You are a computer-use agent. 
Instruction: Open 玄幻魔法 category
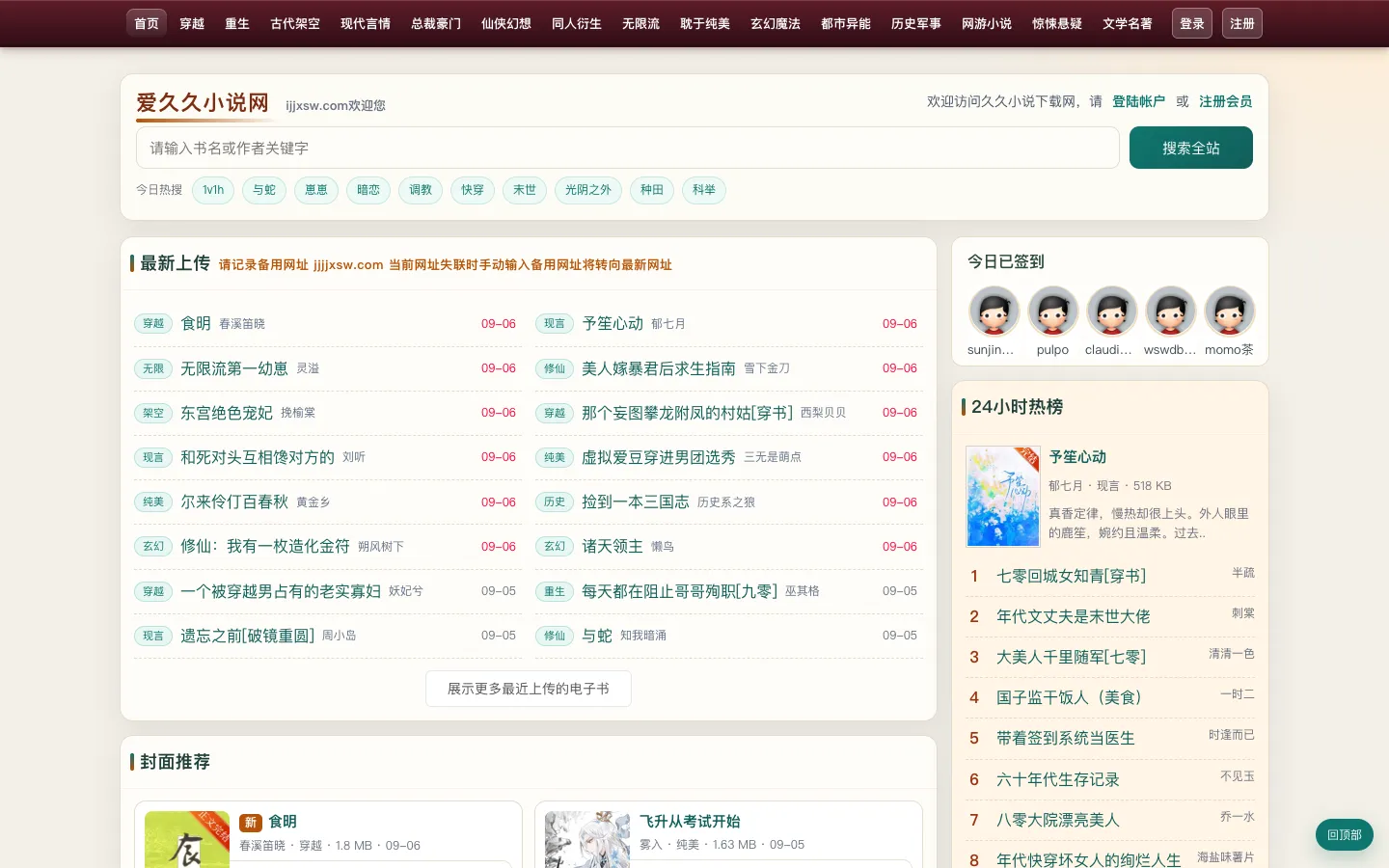coord(776,23)
